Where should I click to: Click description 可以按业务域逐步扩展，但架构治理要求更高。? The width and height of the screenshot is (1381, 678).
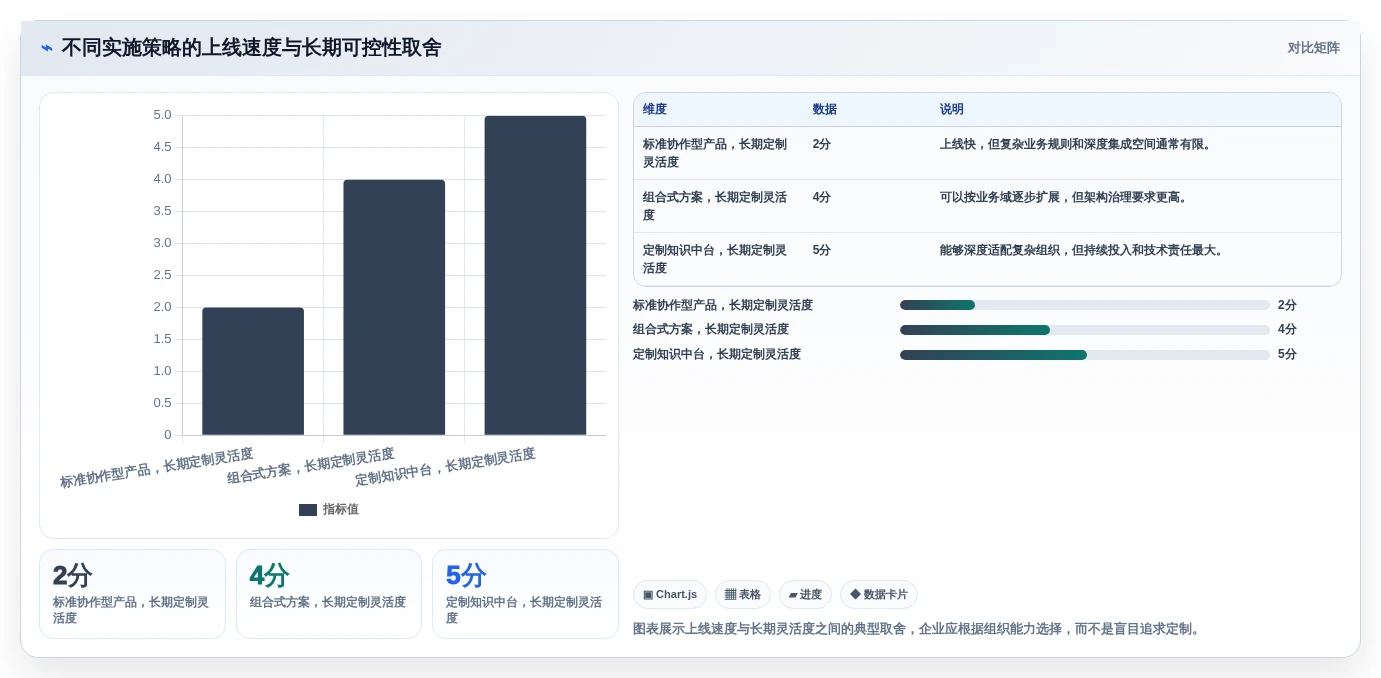click(x=1066, y=197)
